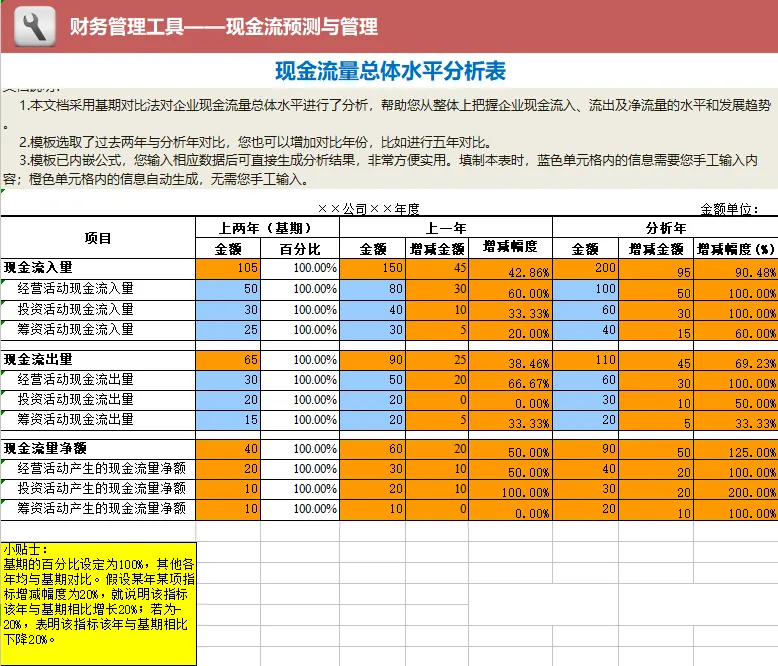Select the 上两年（基期） header cell
778x666 pixels.
click(x=267, y=228)
